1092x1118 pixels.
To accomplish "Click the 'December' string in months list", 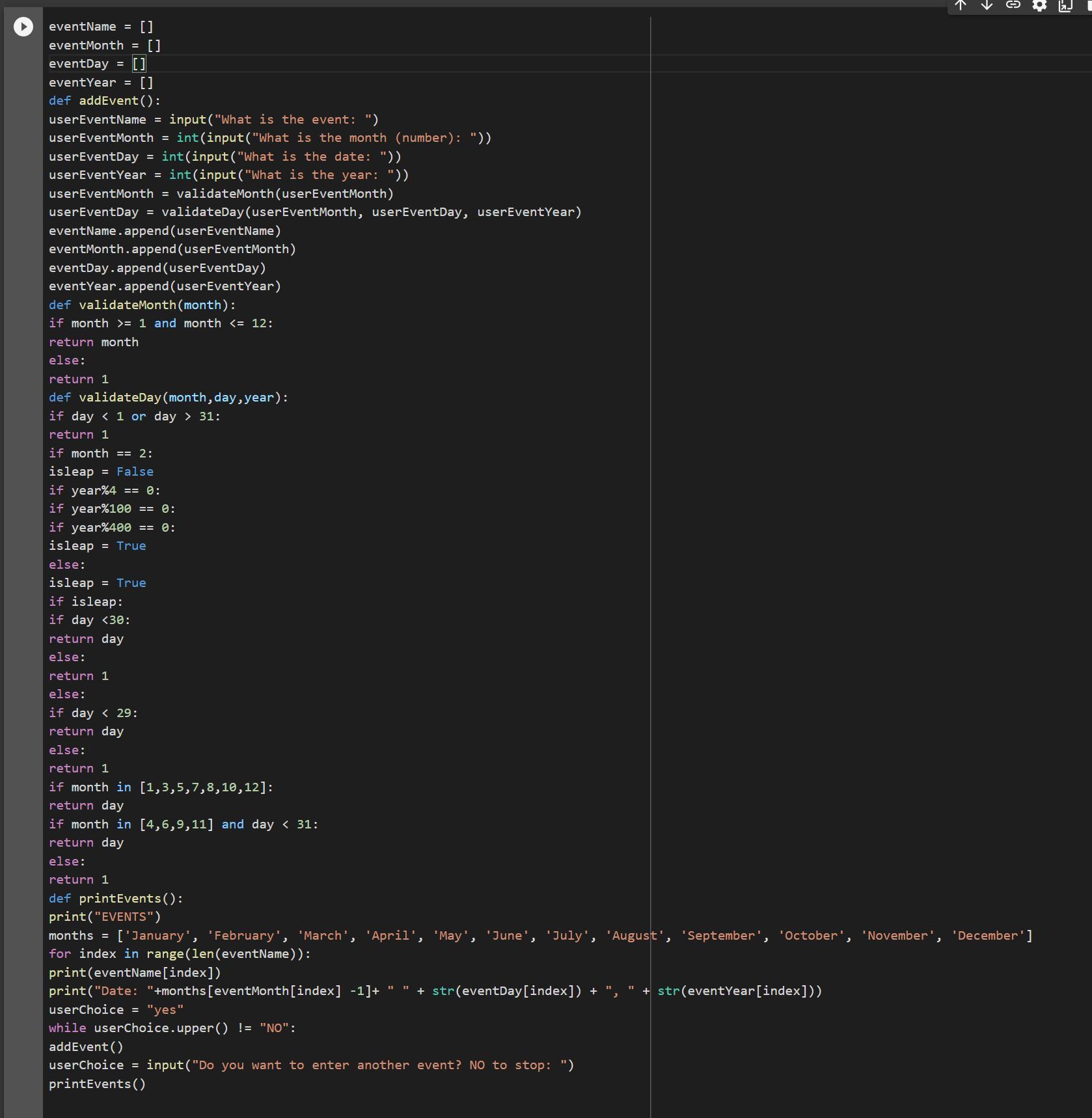I will pos(988,936).
